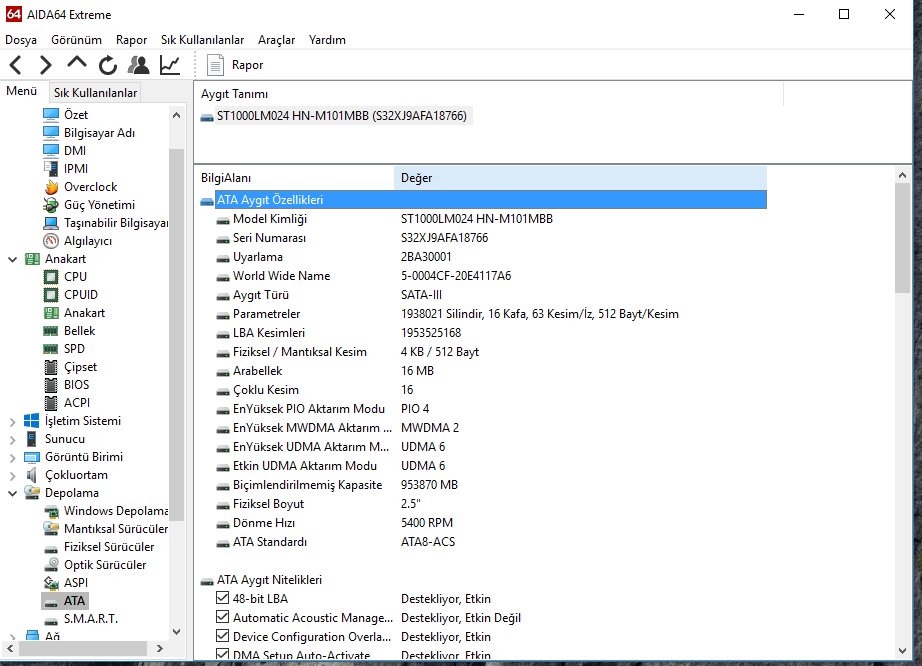Viewport: 922px width, 666px height.
Task: Expand the İşletim Sistemi tree node
Action: (x=12, y=421)
